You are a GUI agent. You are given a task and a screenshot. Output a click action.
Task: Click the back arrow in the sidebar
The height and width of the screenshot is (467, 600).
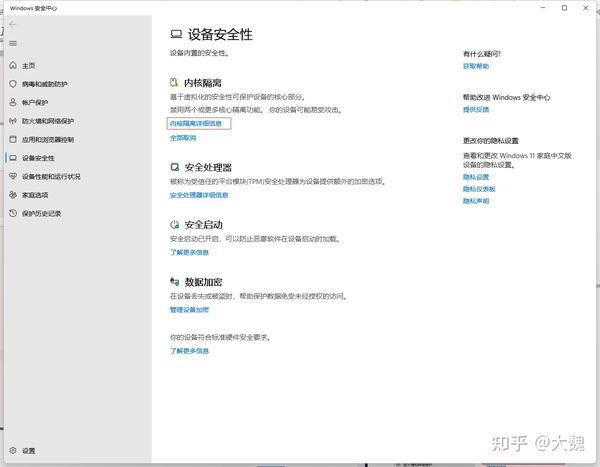pyautogui.click(x=13, y=25)
